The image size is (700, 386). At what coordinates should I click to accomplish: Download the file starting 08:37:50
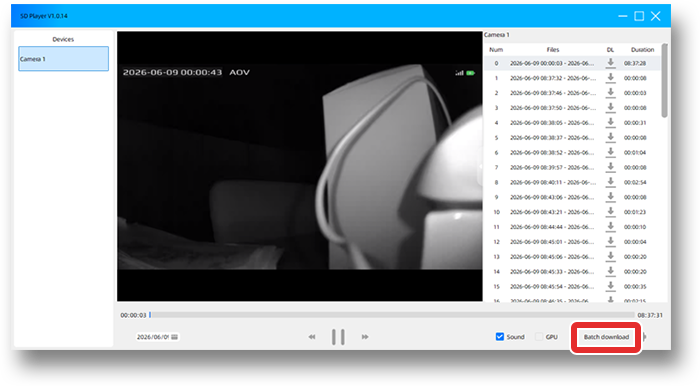[610, 108]
